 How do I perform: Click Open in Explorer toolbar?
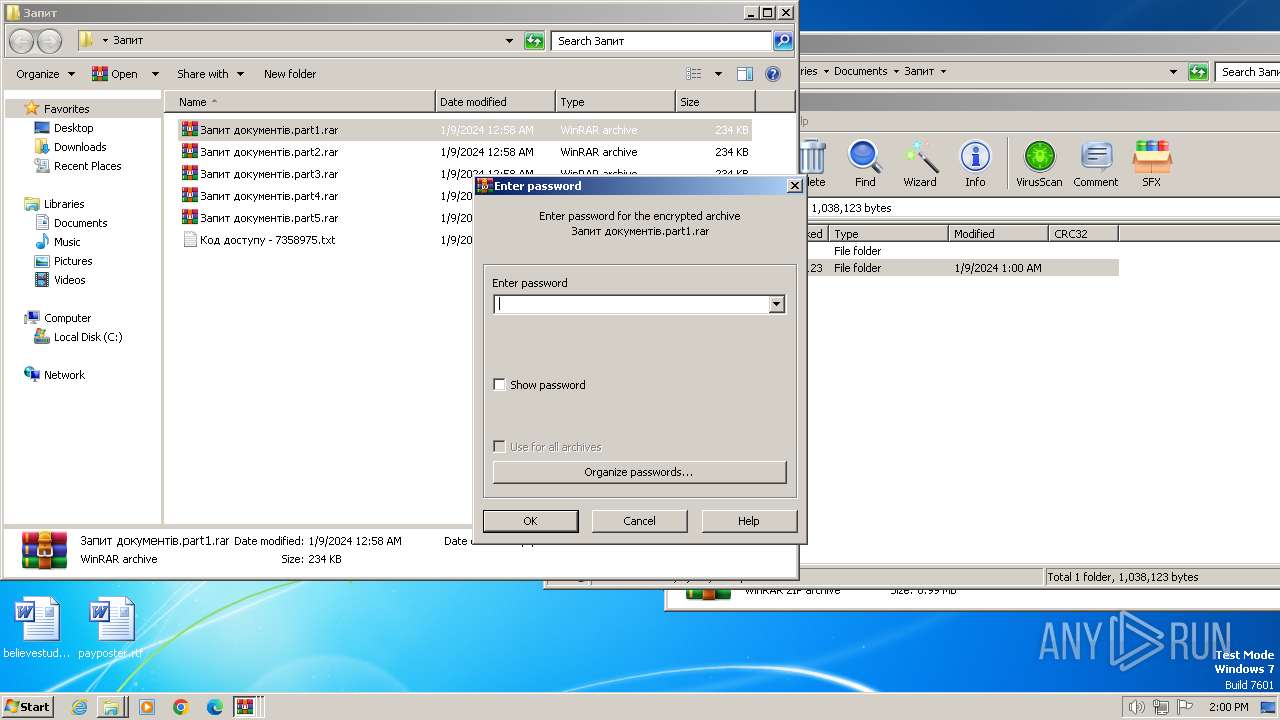115,74
